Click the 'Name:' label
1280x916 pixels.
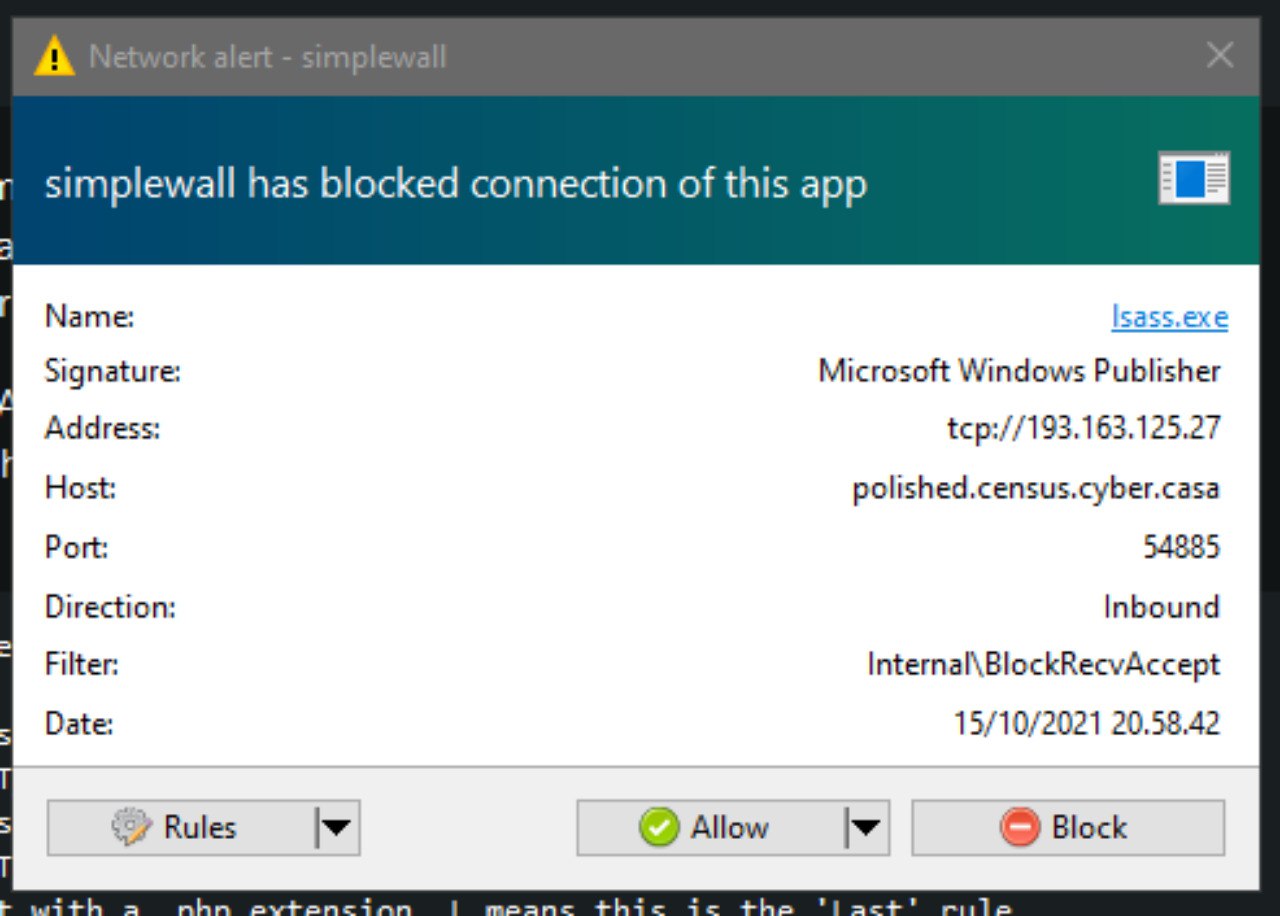coord(90,317)
